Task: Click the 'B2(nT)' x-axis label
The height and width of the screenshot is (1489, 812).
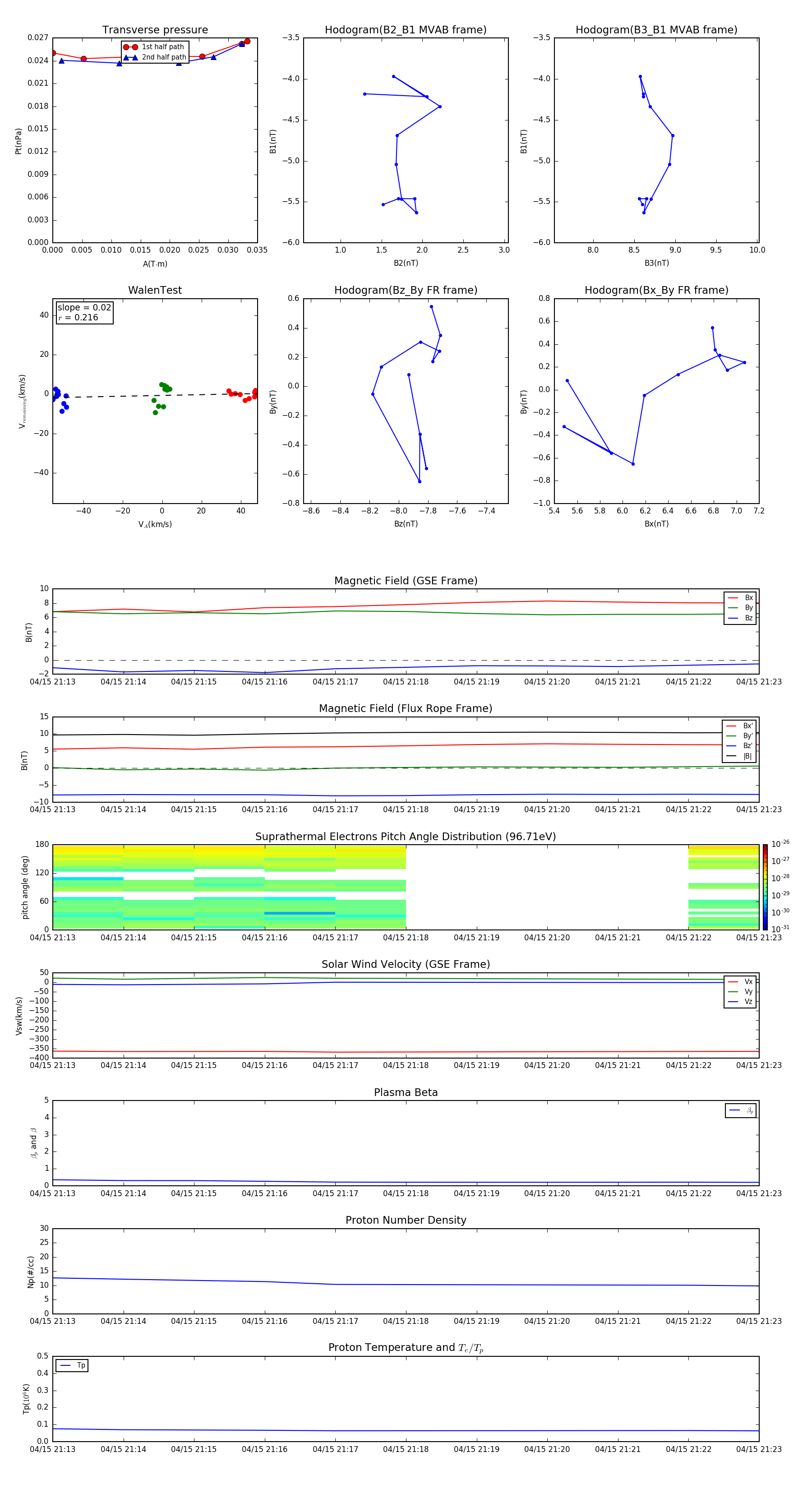Action: click(x=406, y=263)
